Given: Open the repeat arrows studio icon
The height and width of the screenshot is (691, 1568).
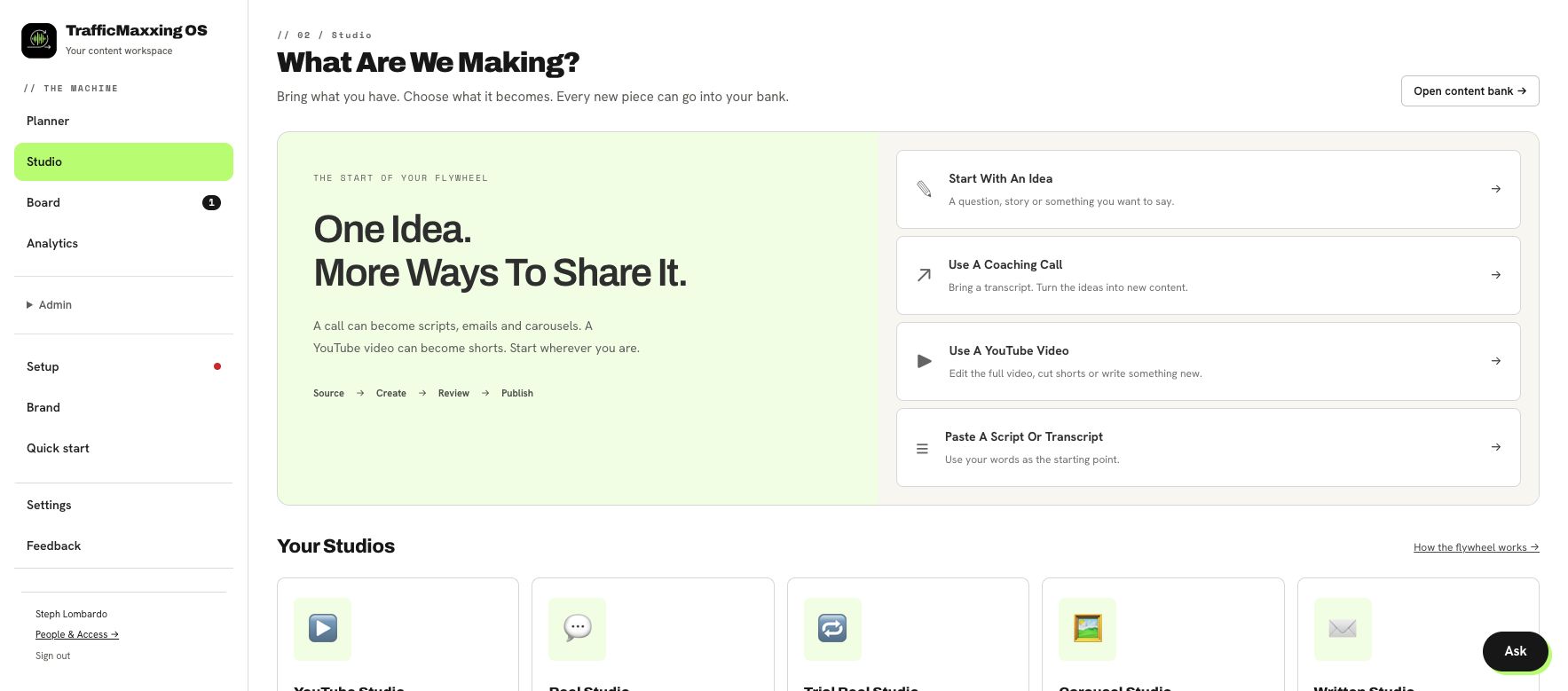Looking at the screenshot, I should (x=832, y=629).
